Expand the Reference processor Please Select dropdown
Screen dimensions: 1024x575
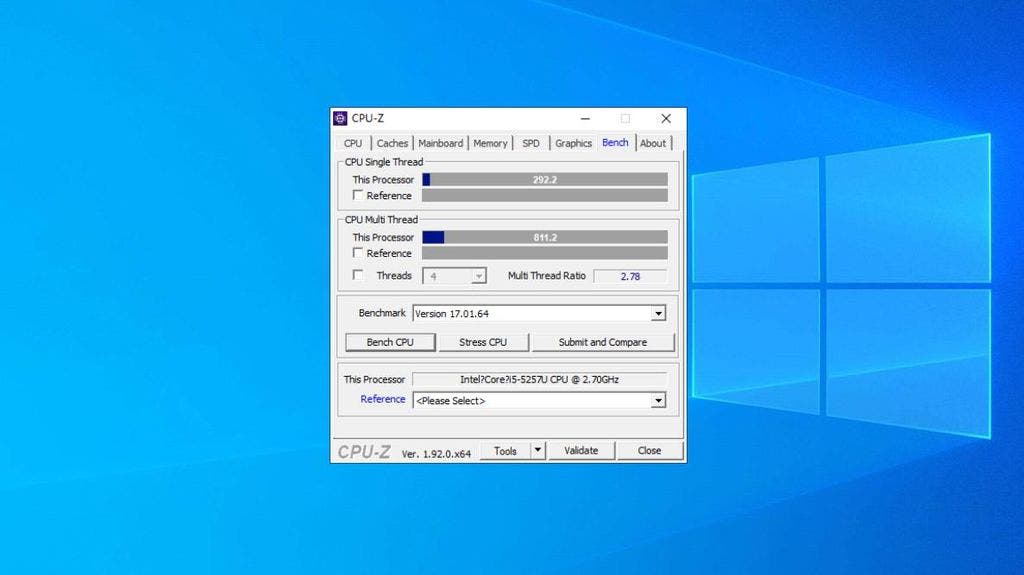click(x=658, y=401)
